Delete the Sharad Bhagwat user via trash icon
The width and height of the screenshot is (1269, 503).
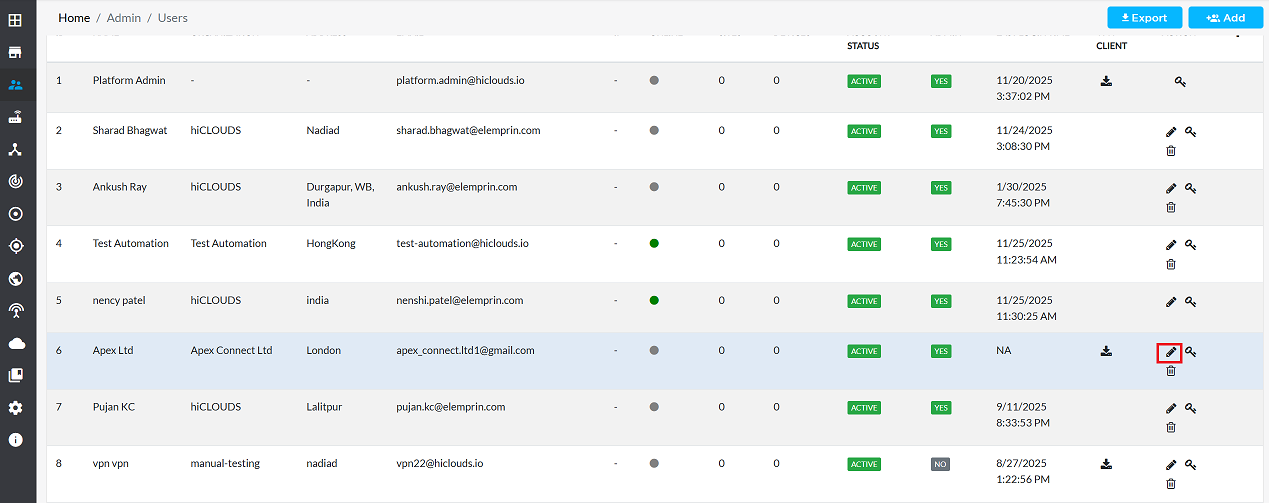1171,150
